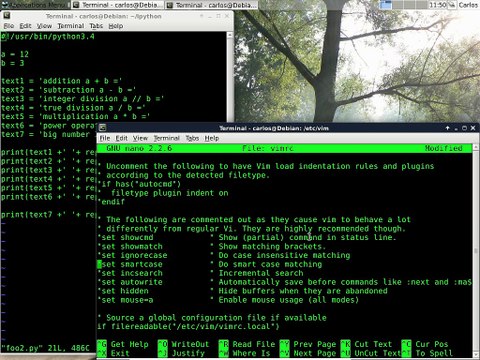Open the Applications Menu in the top panel
This screenshot has width=480, height=360.
click(x=35, y=5)
